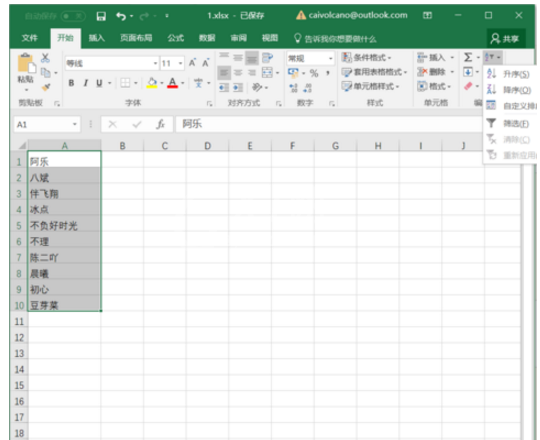Open the font size dropdown
Viewport: 540px width, 440px height.
tap(180, 63)
